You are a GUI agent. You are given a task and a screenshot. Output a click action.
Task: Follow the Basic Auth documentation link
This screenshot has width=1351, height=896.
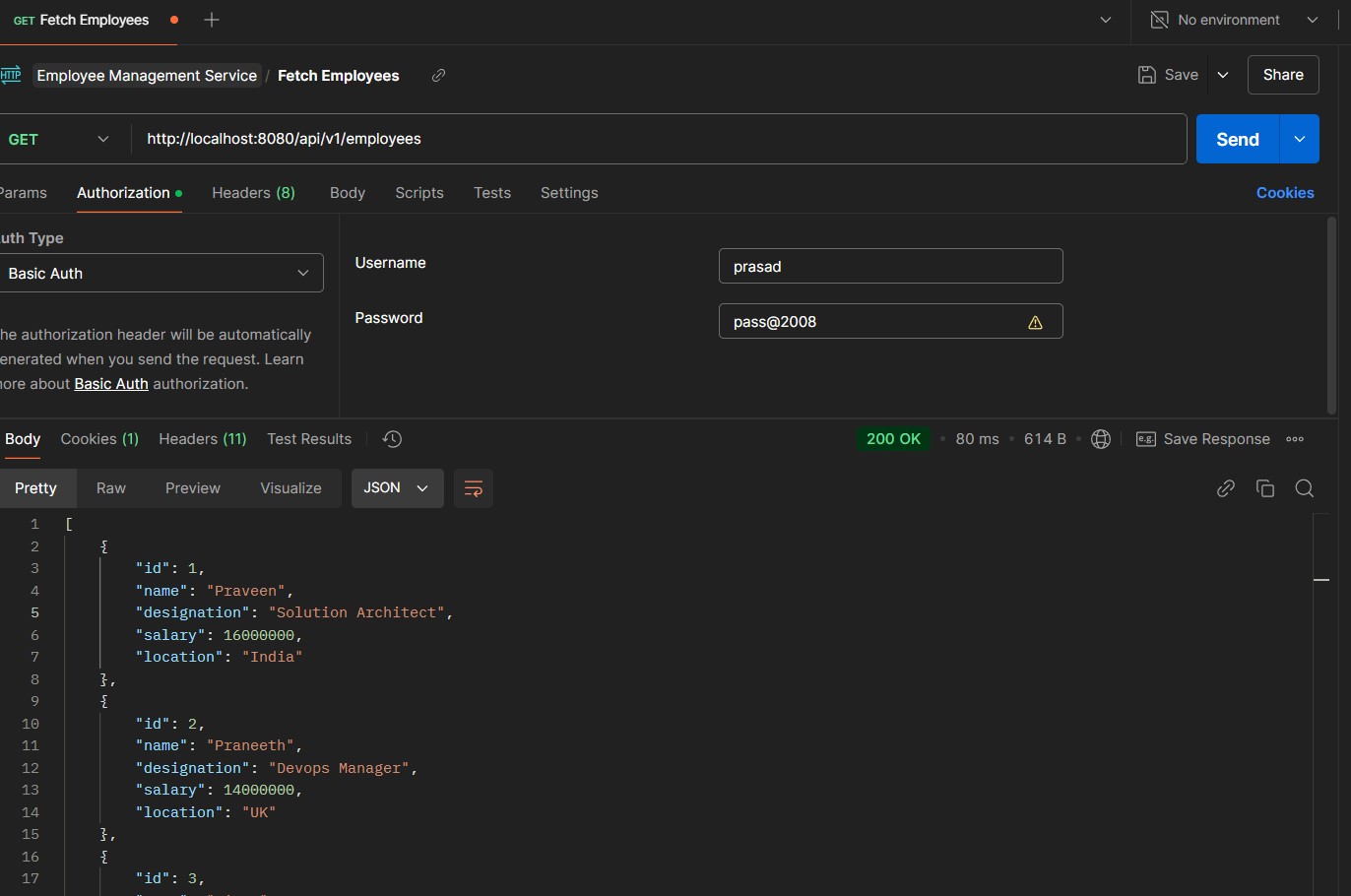pyautogui.click(x=111, y=384)
